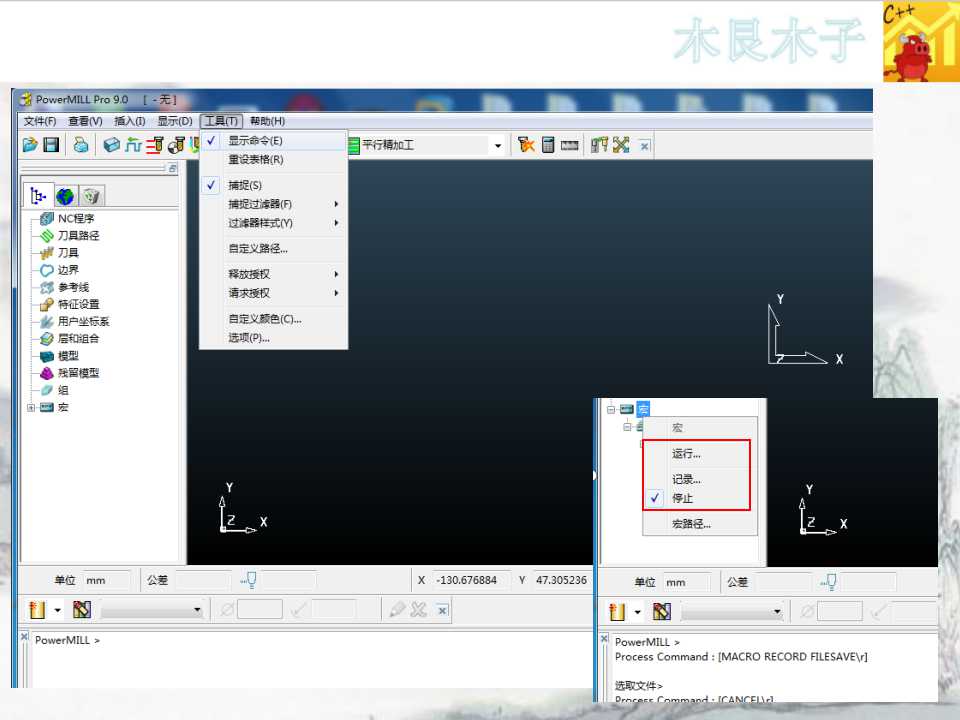The image size is (960, 720).
Task: Click the Y coordinate value field
Action: [x=561, y=580]
